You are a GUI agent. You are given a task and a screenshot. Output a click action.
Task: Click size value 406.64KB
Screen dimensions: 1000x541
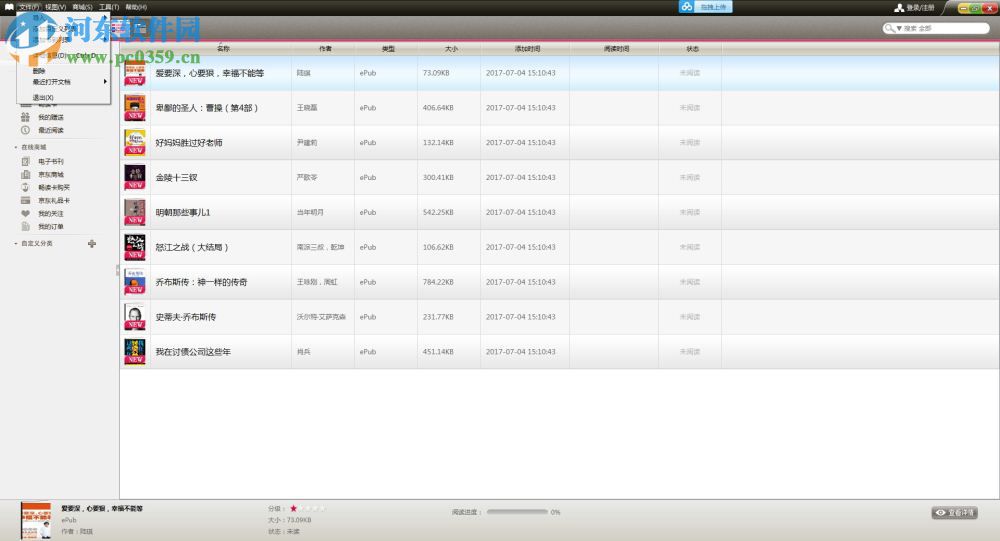[x=438, y=108]
